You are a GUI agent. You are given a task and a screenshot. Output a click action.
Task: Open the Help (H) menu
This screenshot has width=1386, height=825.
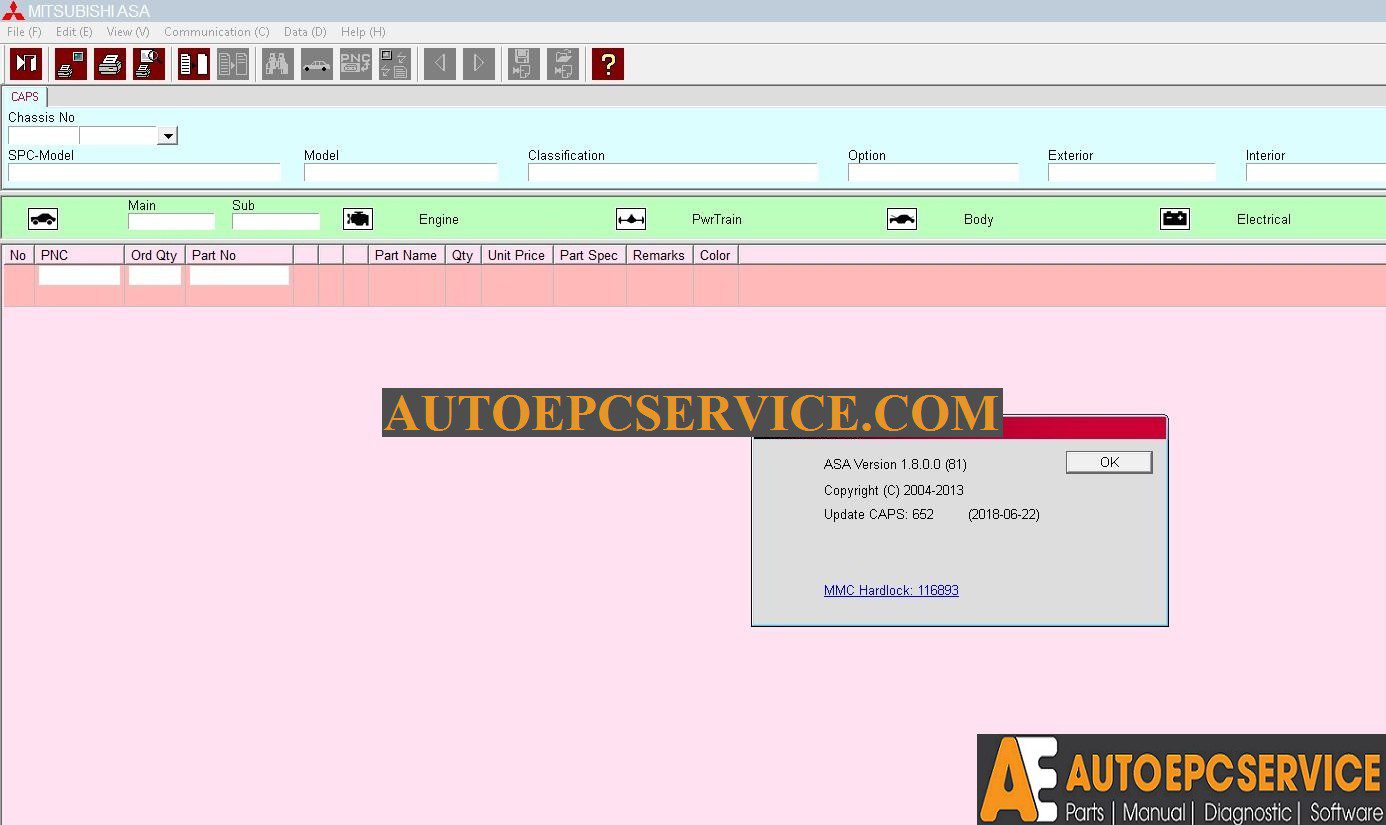click(363, 32)
